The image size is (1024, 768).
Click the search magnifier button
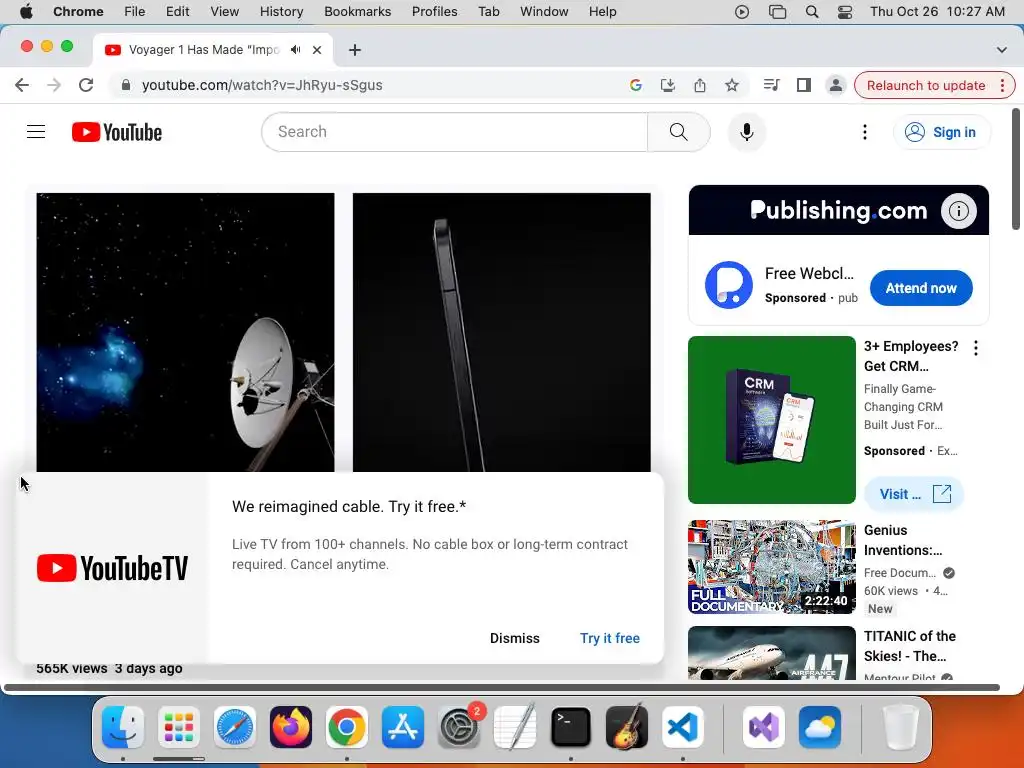[x=679, y=132]
